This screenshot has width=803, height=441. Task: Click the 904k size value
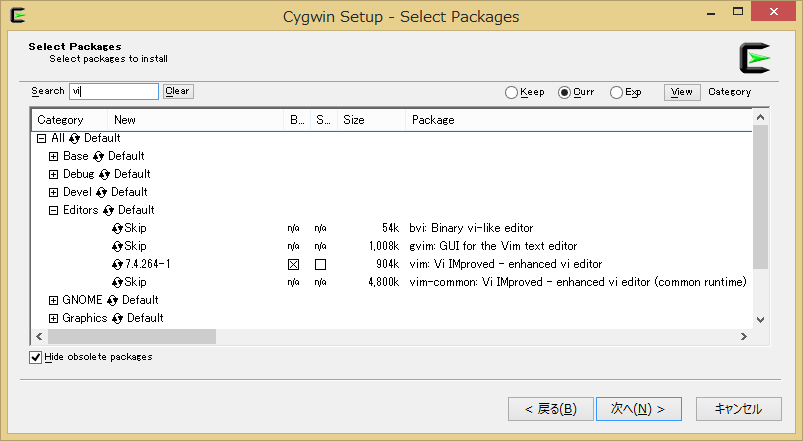[388, 264]
